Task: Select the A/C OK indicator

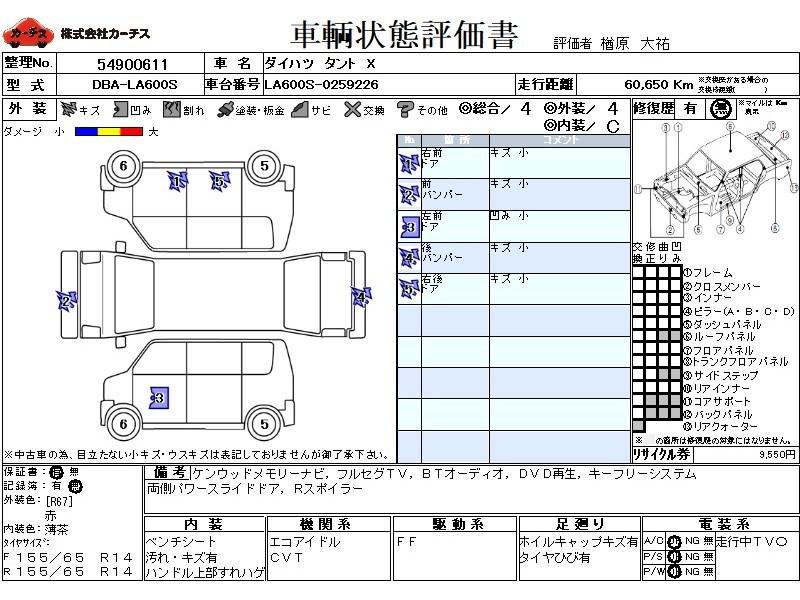Action: pyautogui.click(x=674, y=541)
